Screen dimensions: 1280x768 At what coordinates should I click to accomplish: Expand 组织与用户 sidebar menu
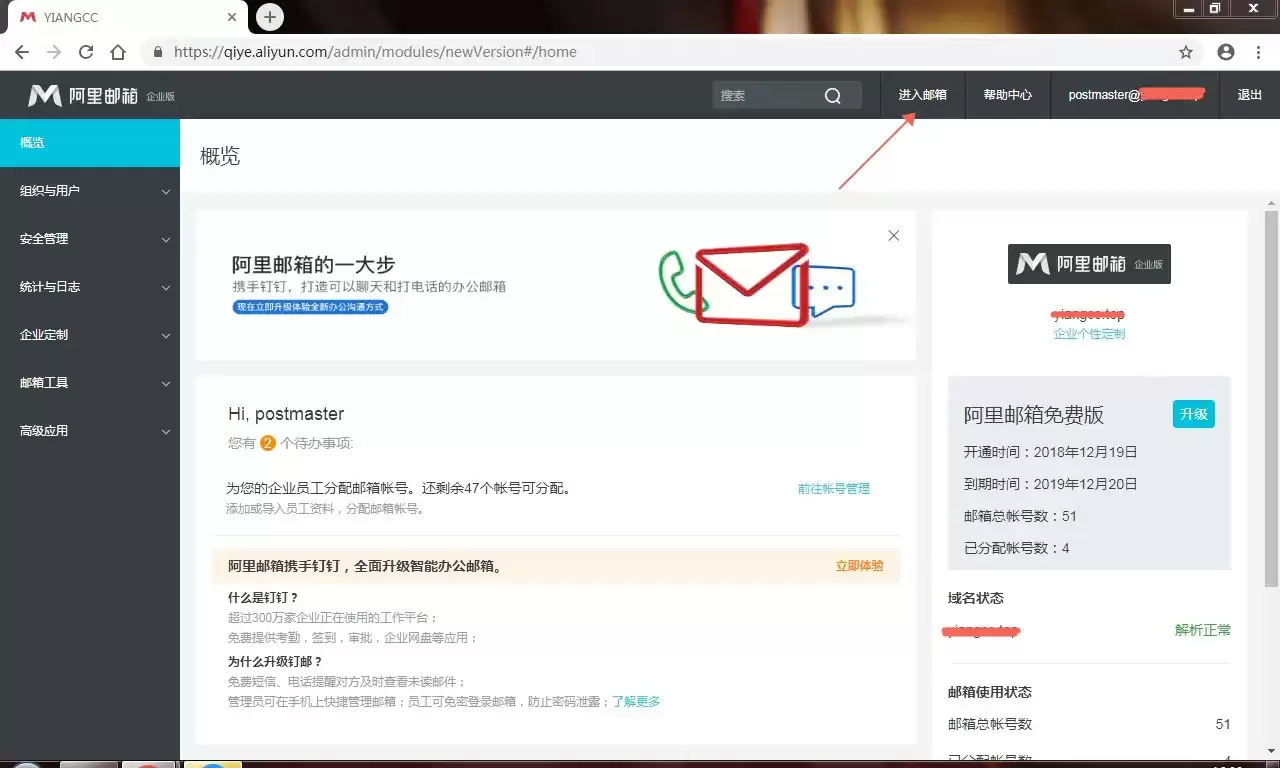(90, 190)
